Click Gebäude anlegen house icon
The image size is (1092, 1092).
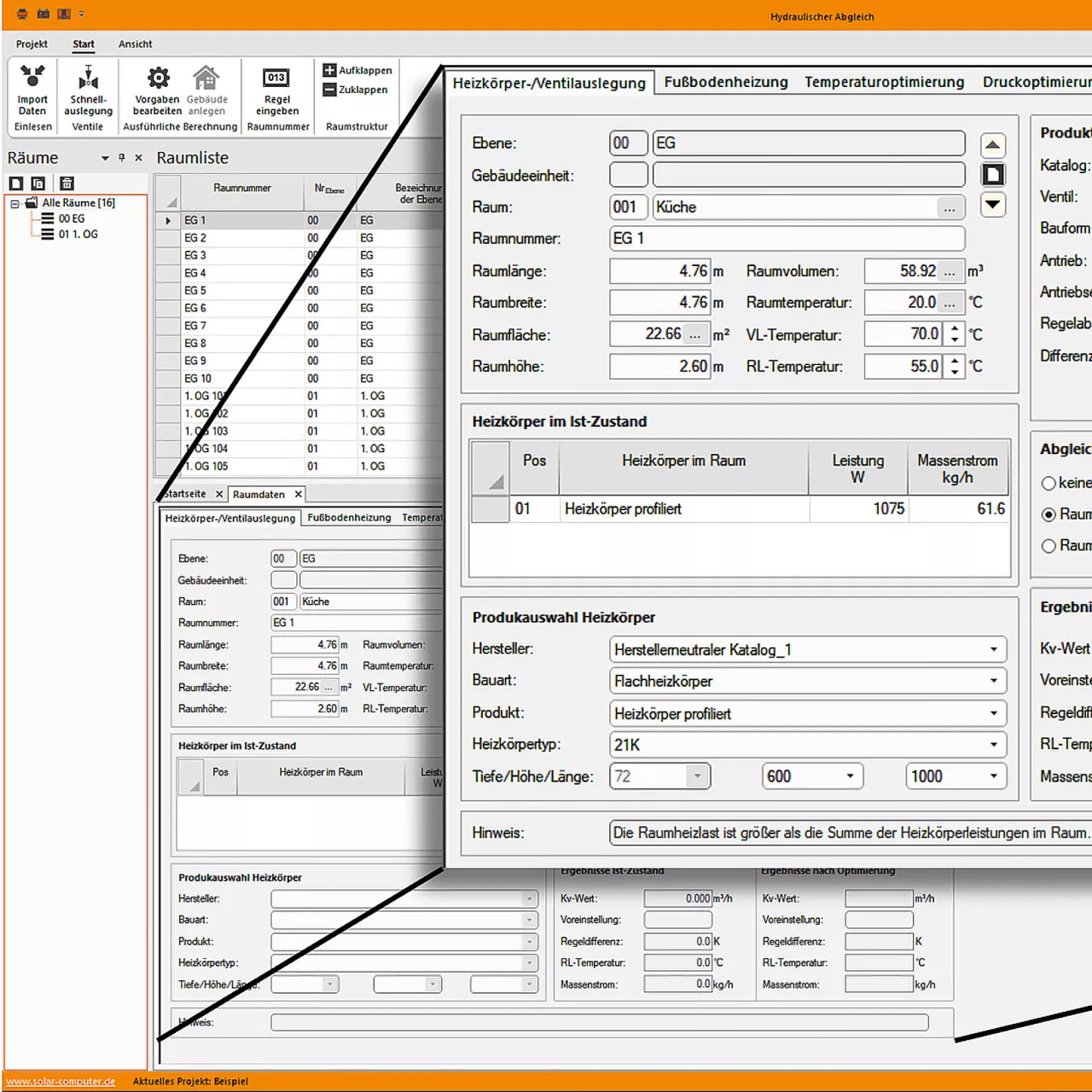206,78
